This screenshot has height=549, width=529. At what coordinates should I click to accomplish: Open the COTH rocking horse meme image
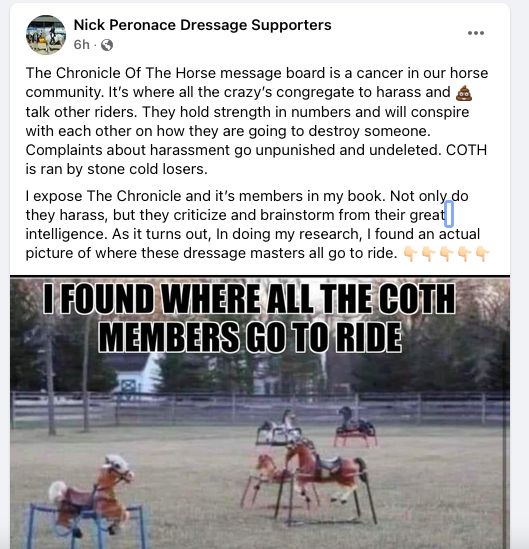coord(260,412)
